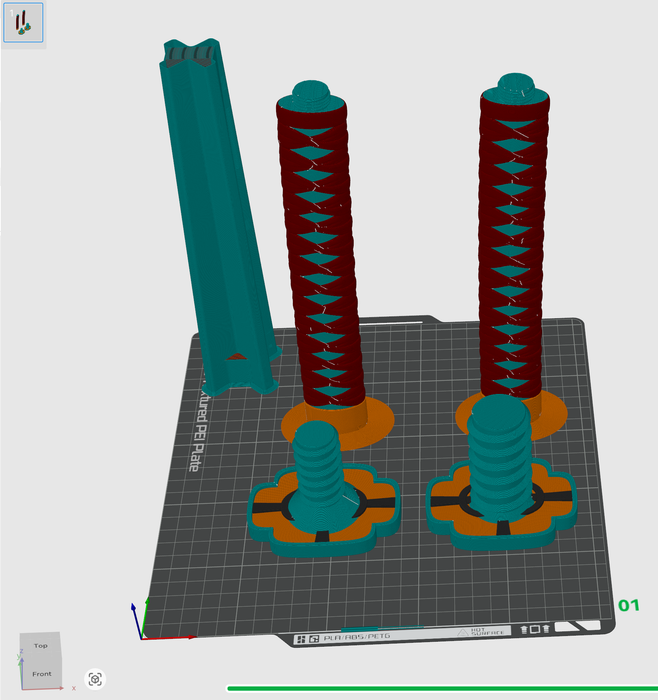Click the Top face of view cube
The width and height of the screenshot is (658, 700).
41,646
